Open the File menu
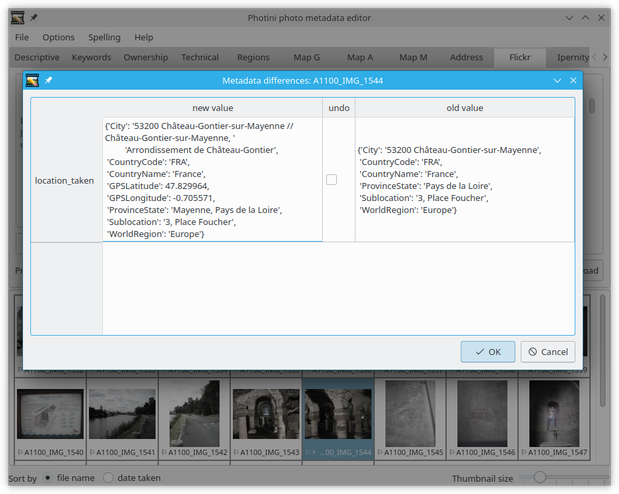 tap(22, 38)
